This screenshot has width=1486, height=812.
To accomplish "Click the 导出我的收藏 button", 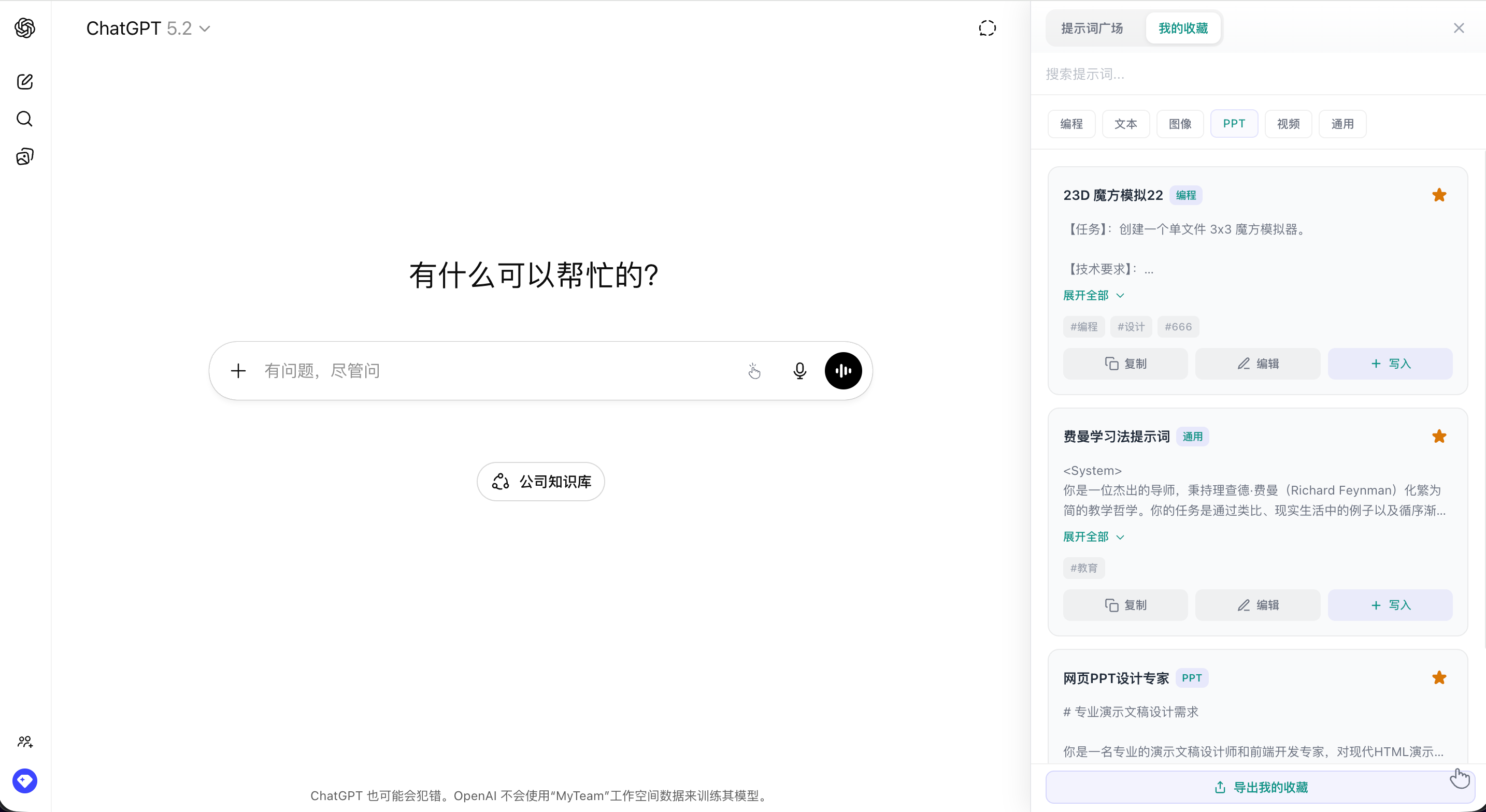I will 1258,787.
